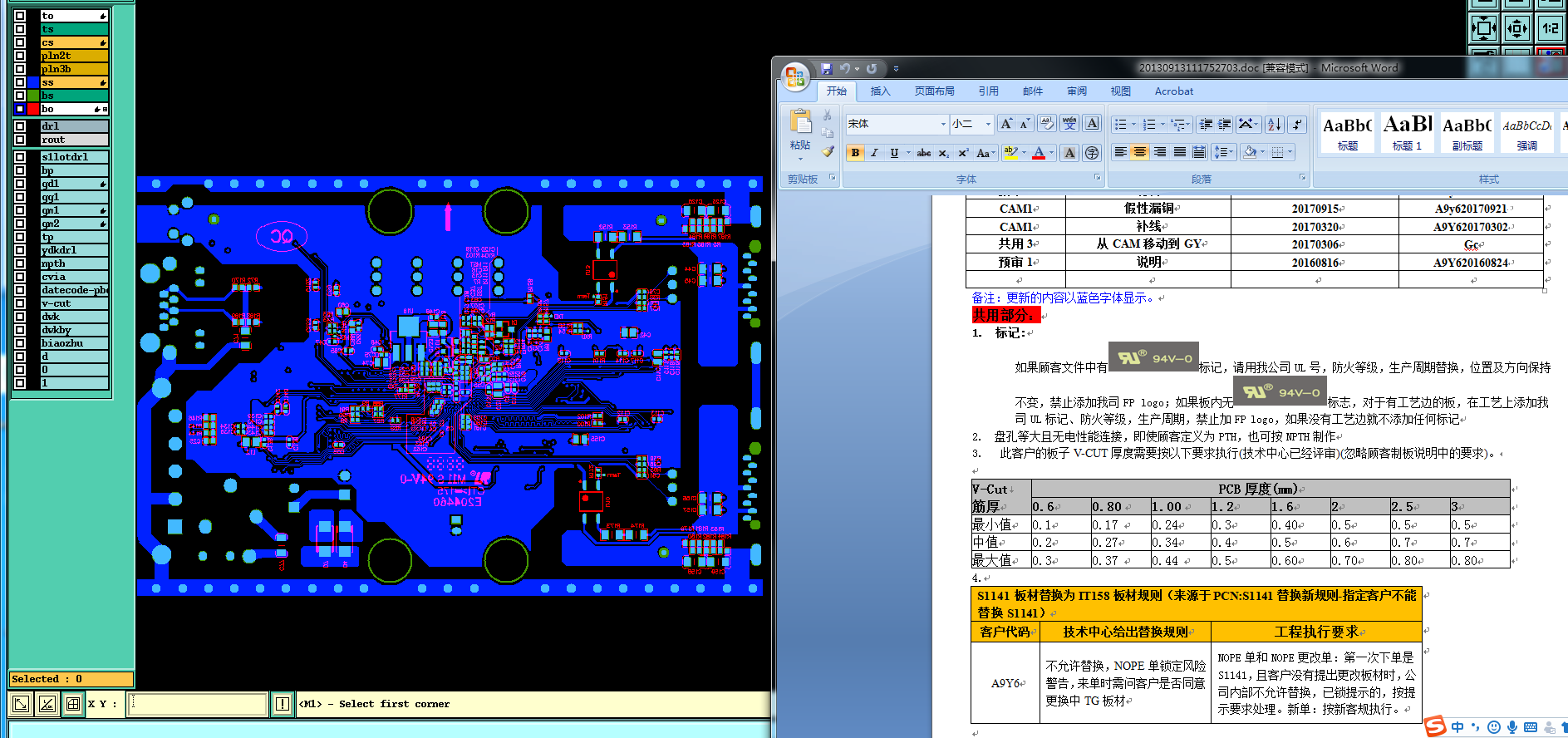
Task: Toggle the checkbox for layer rout
Action: tap(19, 140)
